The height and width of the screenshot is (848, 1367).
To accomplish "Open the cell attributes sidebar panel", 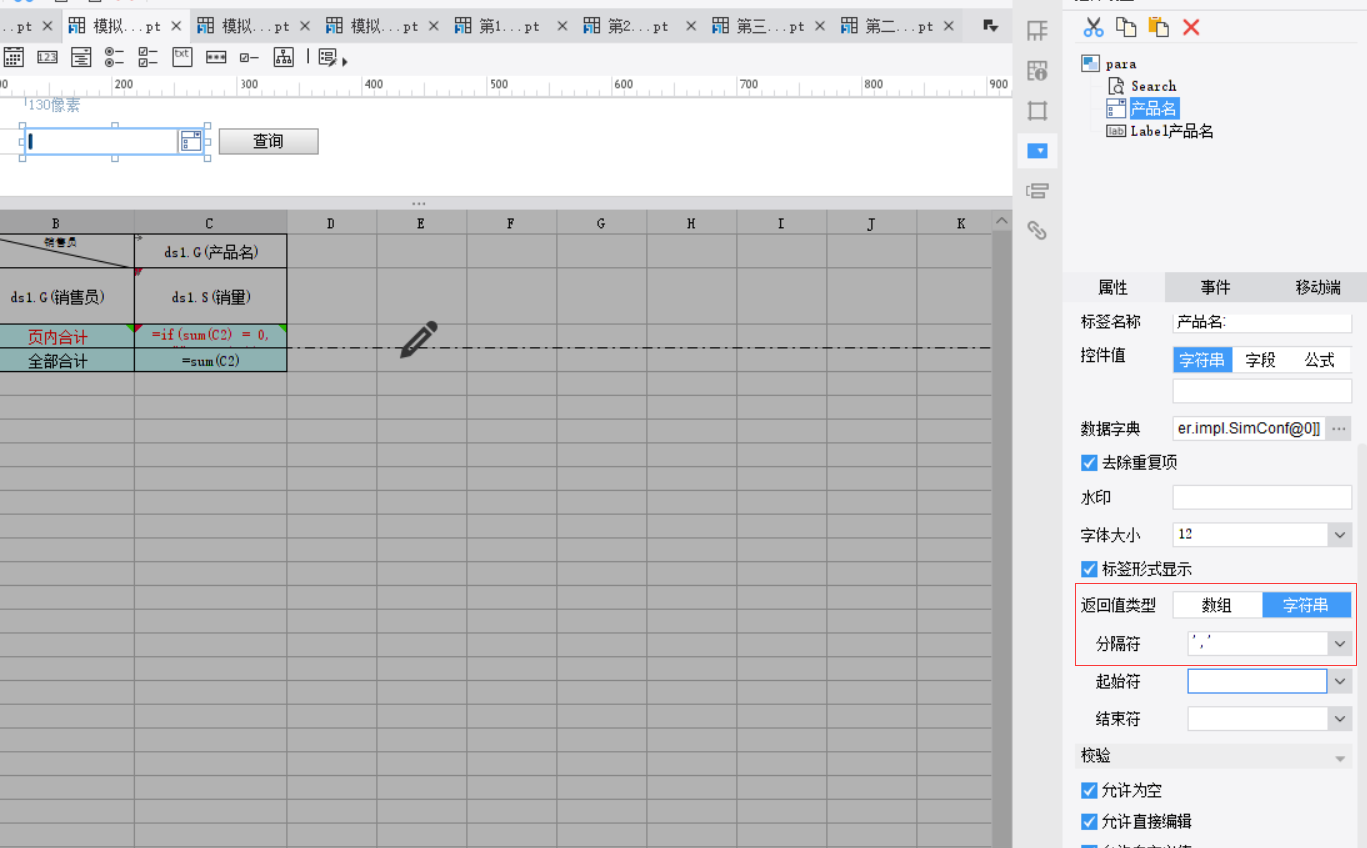I will [1037, 71].
